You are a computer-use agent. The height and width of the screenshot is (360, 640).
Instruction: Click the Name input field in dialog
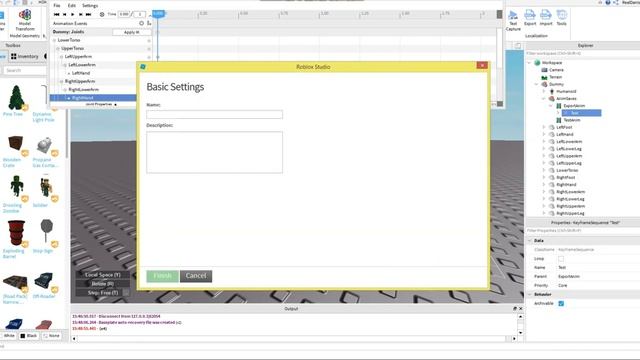(214, 115)
